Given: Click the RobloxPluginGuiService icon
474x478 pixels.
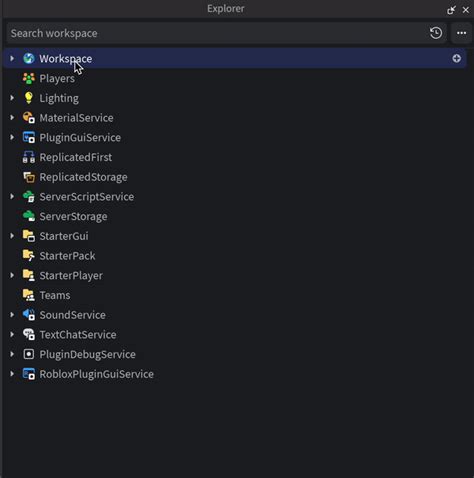Looking at the screenshot, I should (x=29, y=374).
